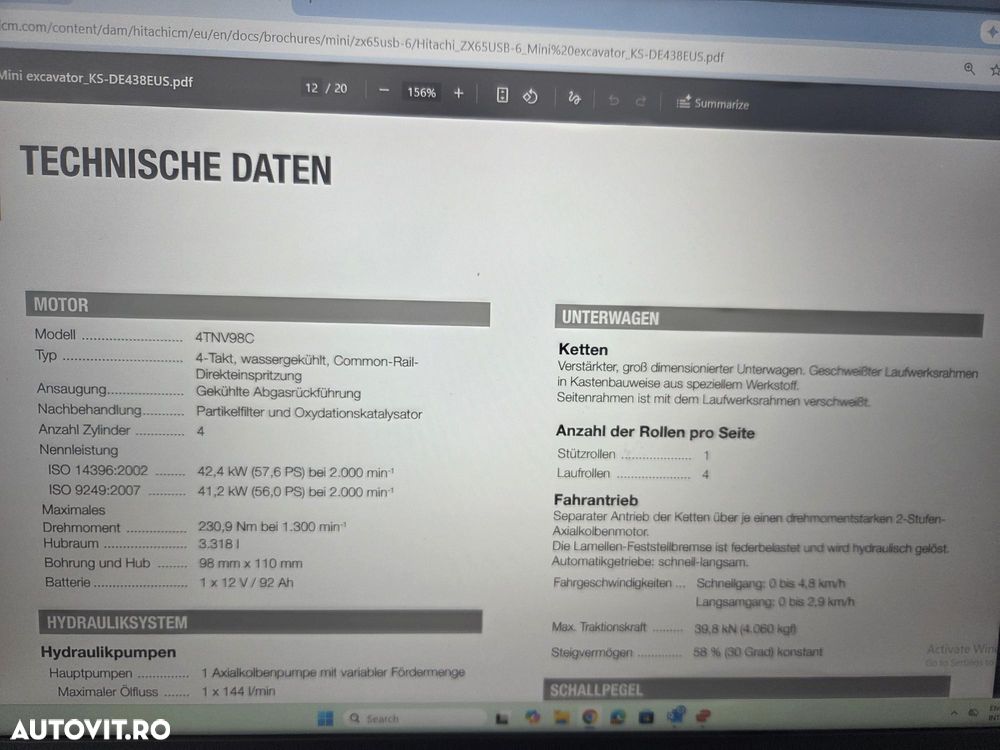Click the 'ISO 14396:2002' label
Screen dimensions: 1000x750
[98, 470]
